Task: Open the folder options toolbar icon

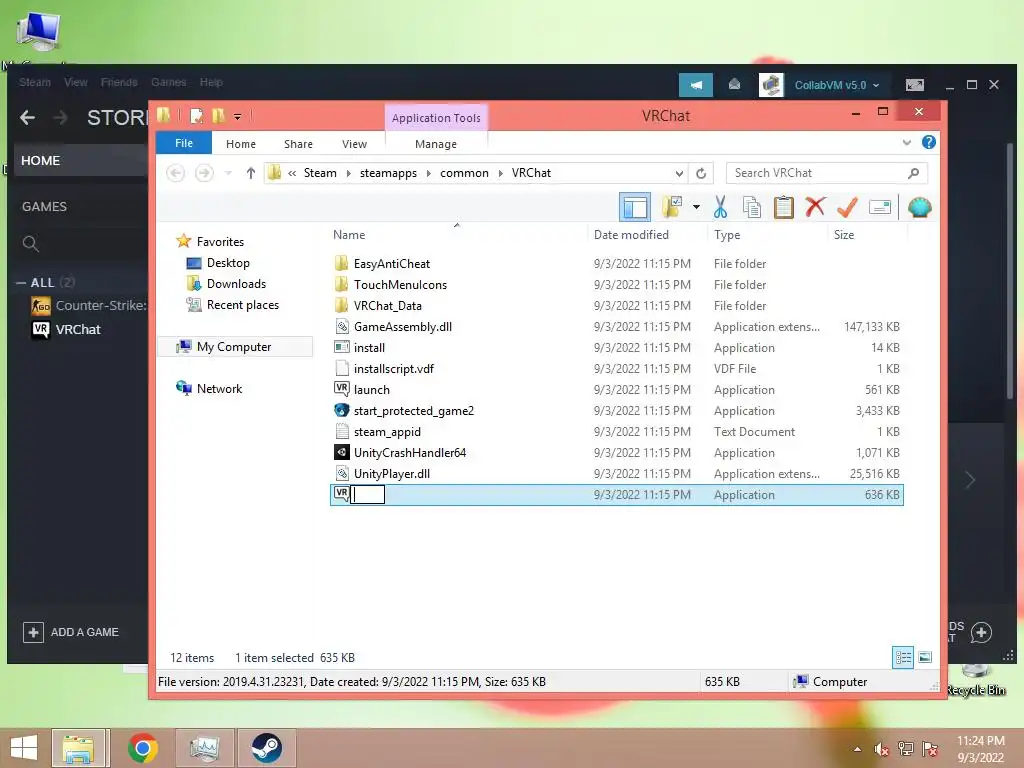Action: pos(672,207)
